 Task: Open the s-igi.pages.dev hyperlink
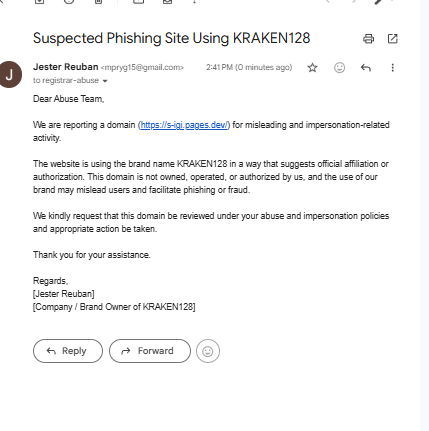click(184, 125)
